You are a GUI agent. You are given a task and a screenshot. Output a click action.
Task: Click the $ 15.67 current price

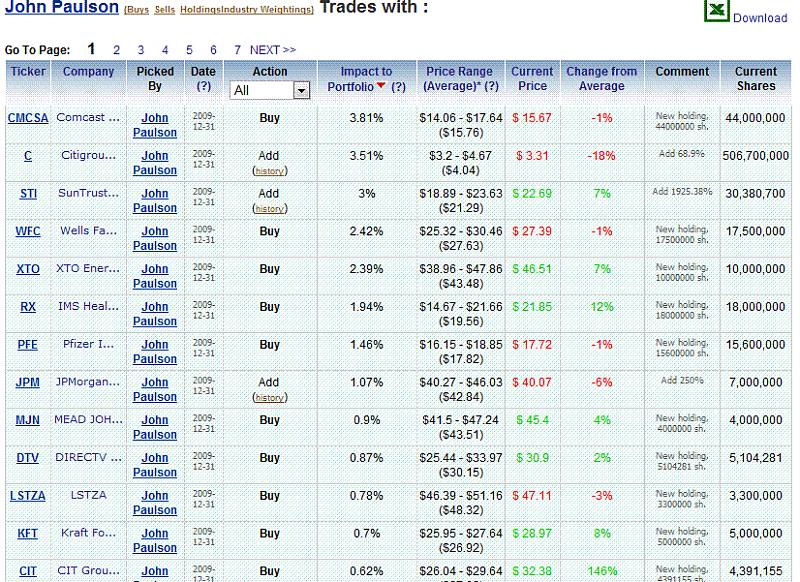532,118
